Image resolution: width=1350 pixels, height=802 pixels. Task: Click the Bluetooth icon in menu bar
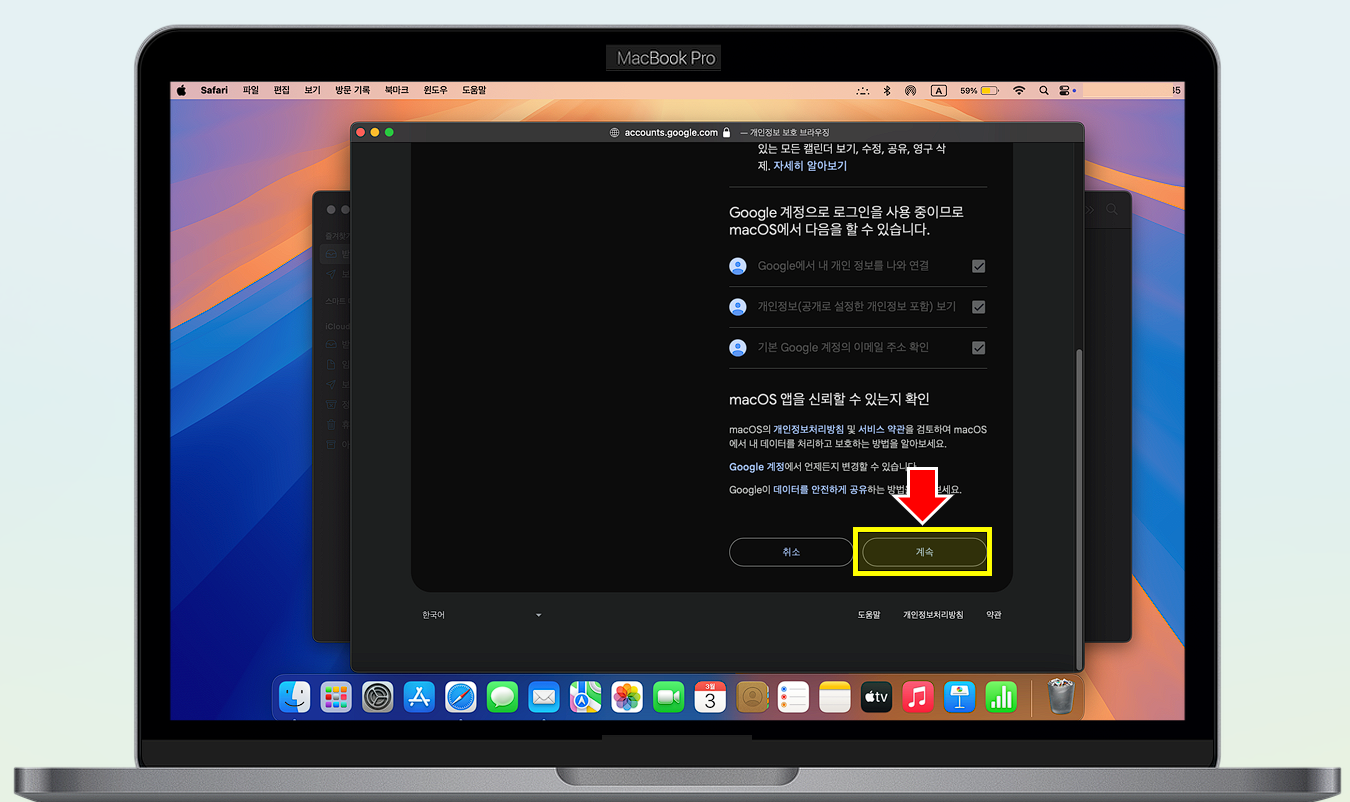(x=886, y=90)
